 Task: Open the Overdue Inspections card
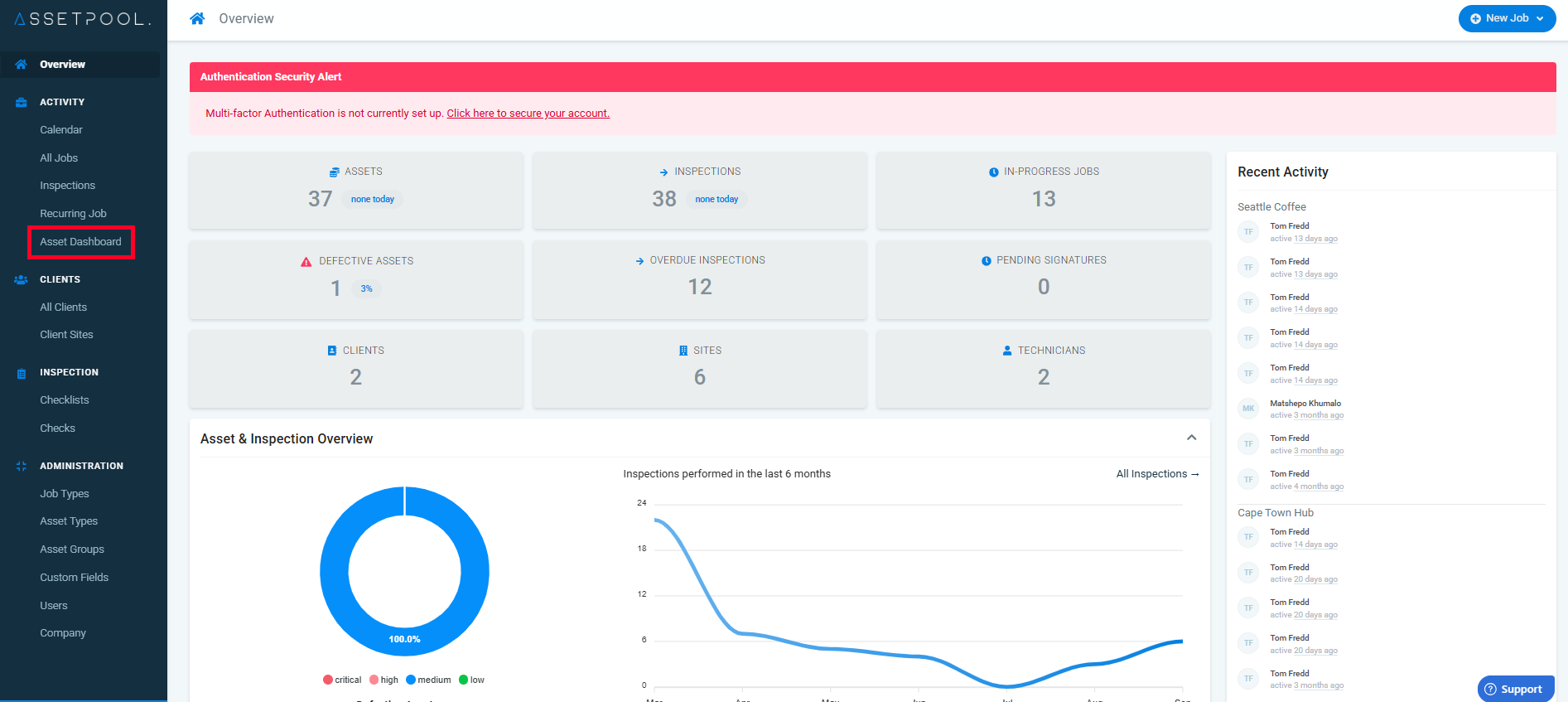click(700, 280)
